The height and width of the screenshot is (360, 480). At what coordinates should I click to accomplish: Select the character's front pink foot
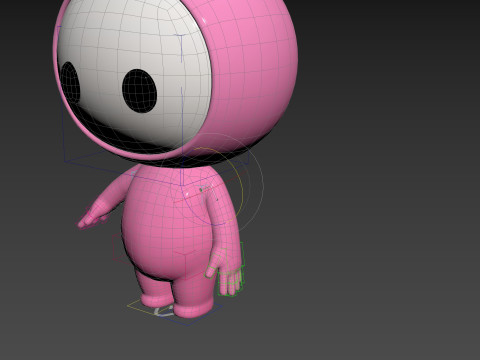(x=193, y=307)
